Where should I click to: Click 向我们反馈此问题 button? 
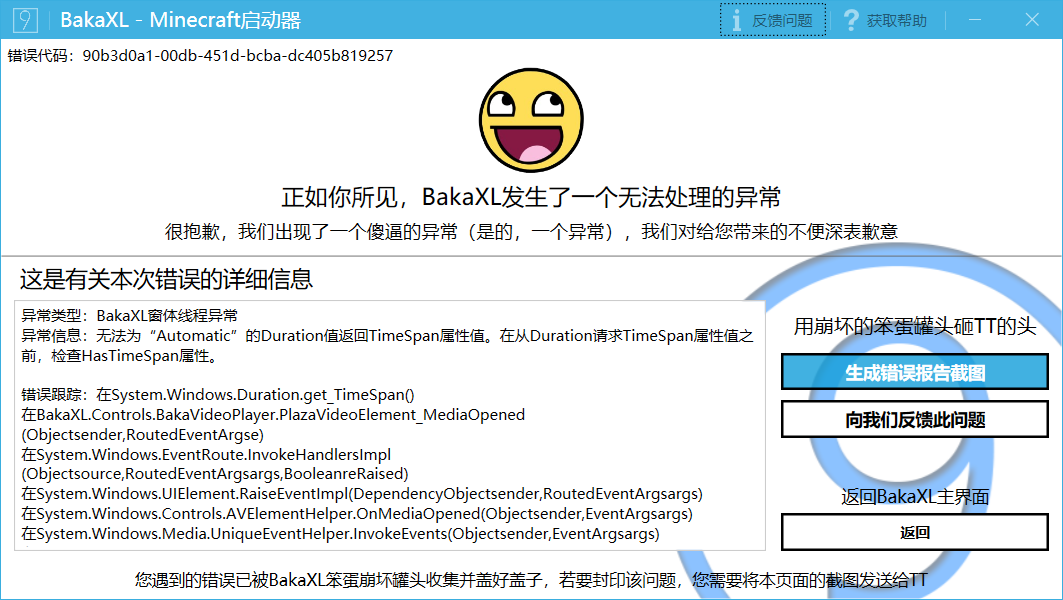click(915, 420)
